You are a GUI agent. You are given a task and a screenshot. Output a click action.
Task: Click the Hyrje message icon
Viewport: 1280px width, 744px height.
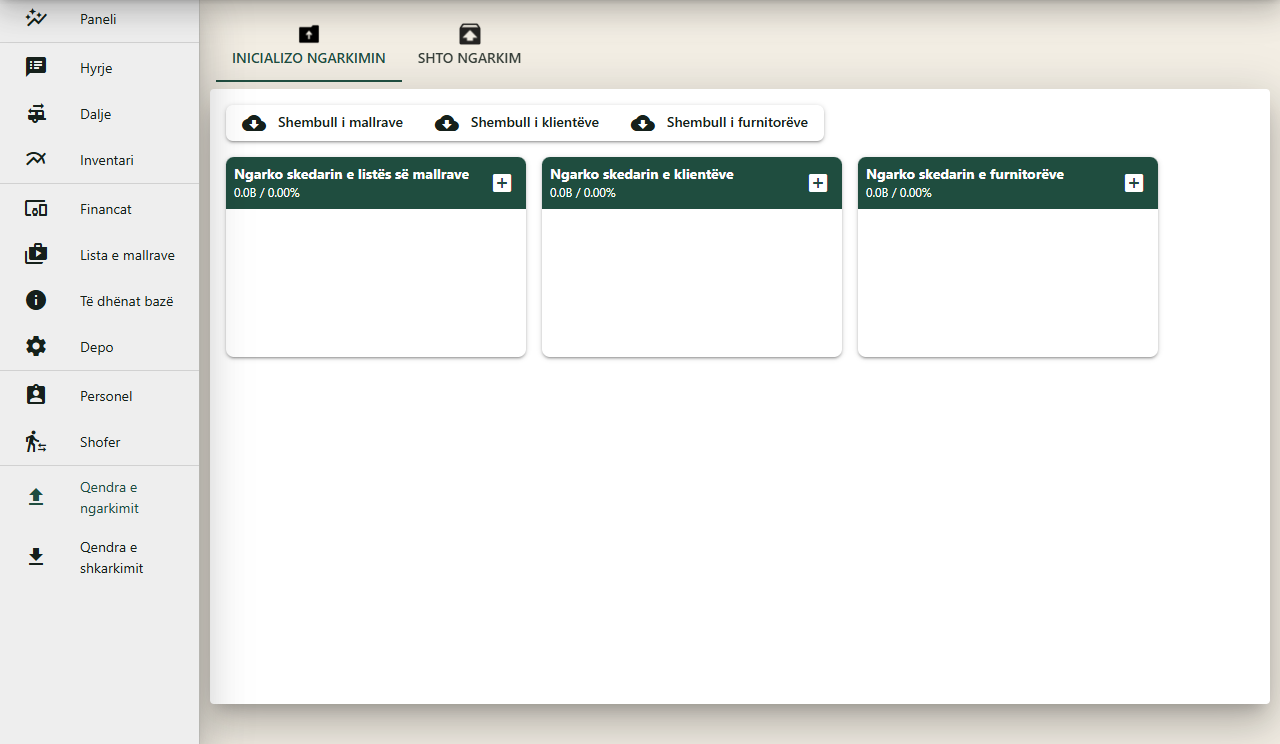pyautogui.click(x=36, y=67)
